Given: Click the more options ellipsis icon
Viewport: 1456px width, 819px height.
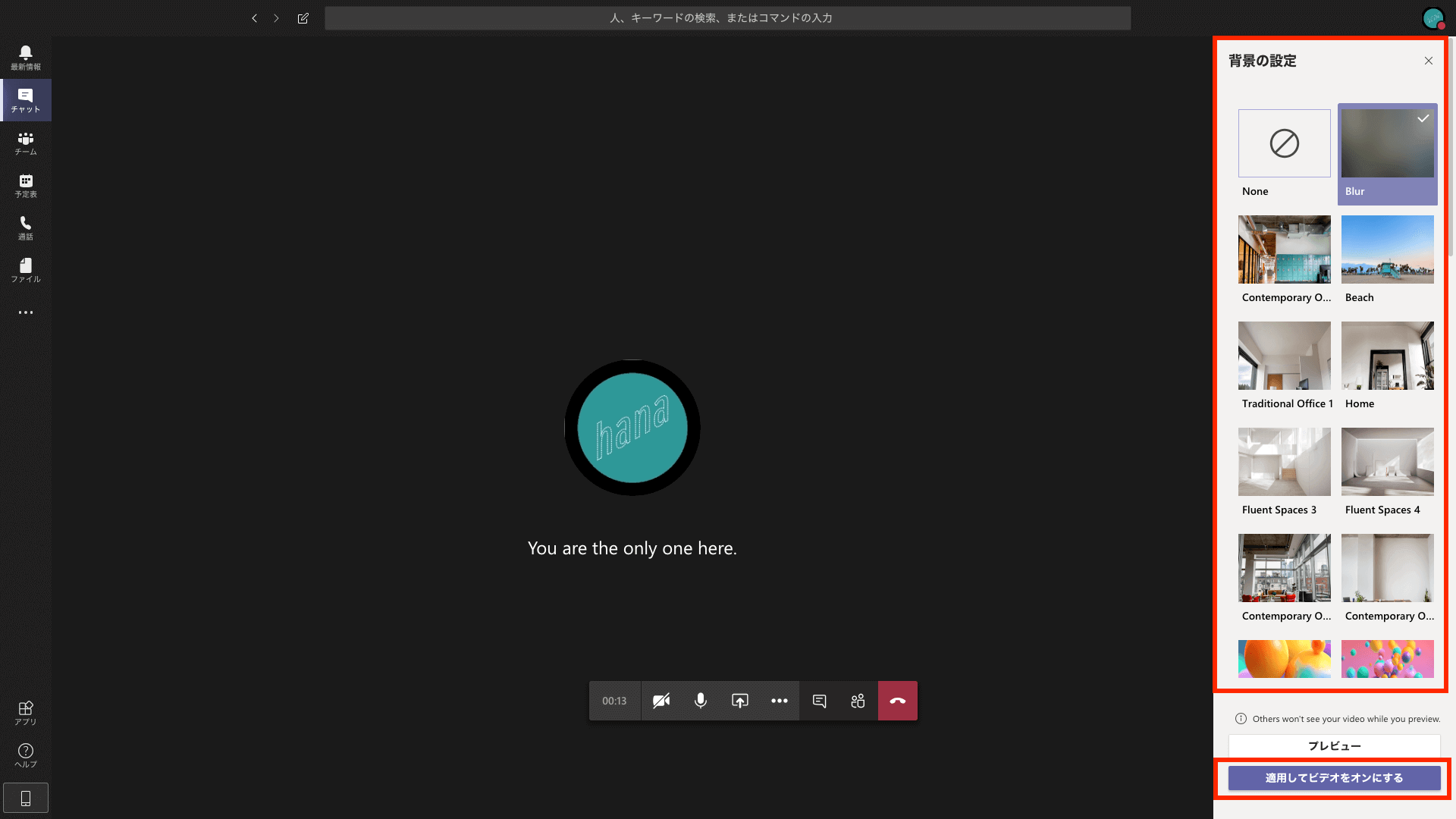Looking at the screenshot, I should click(779, 700).
